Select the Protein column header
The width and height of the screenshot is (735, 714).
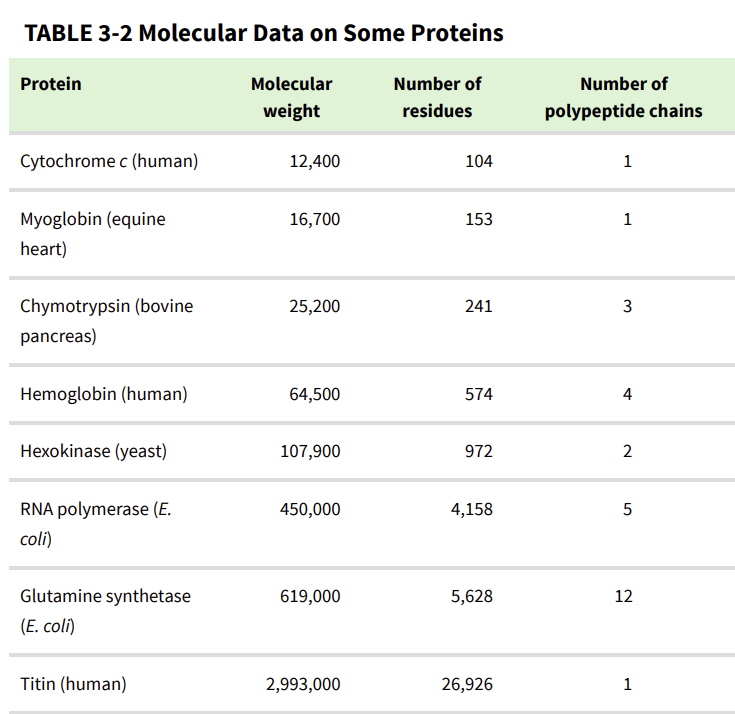click(51, 84)
